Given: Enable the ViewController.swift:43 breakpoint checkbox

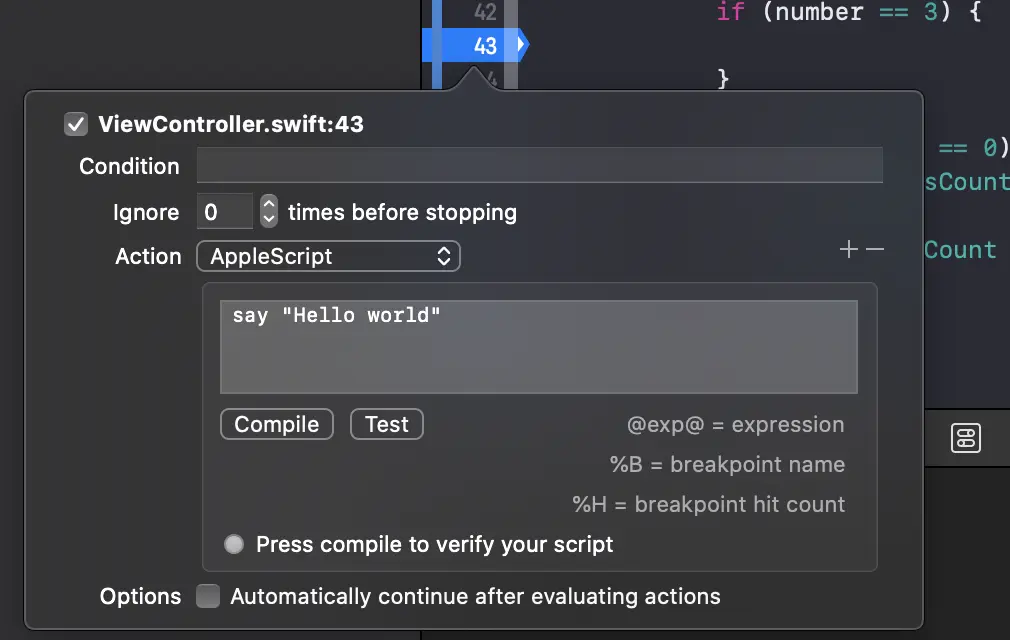Looking at the screenshot, I should 75,124.
